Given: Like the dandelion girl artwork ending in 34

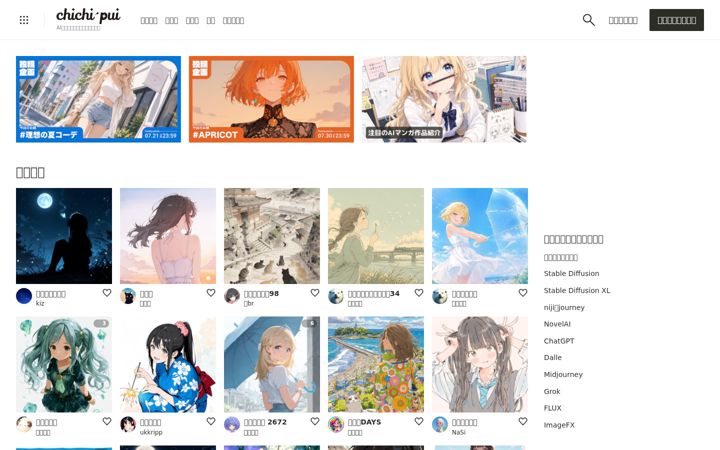Looking at the screenshot, I should 419,293.
